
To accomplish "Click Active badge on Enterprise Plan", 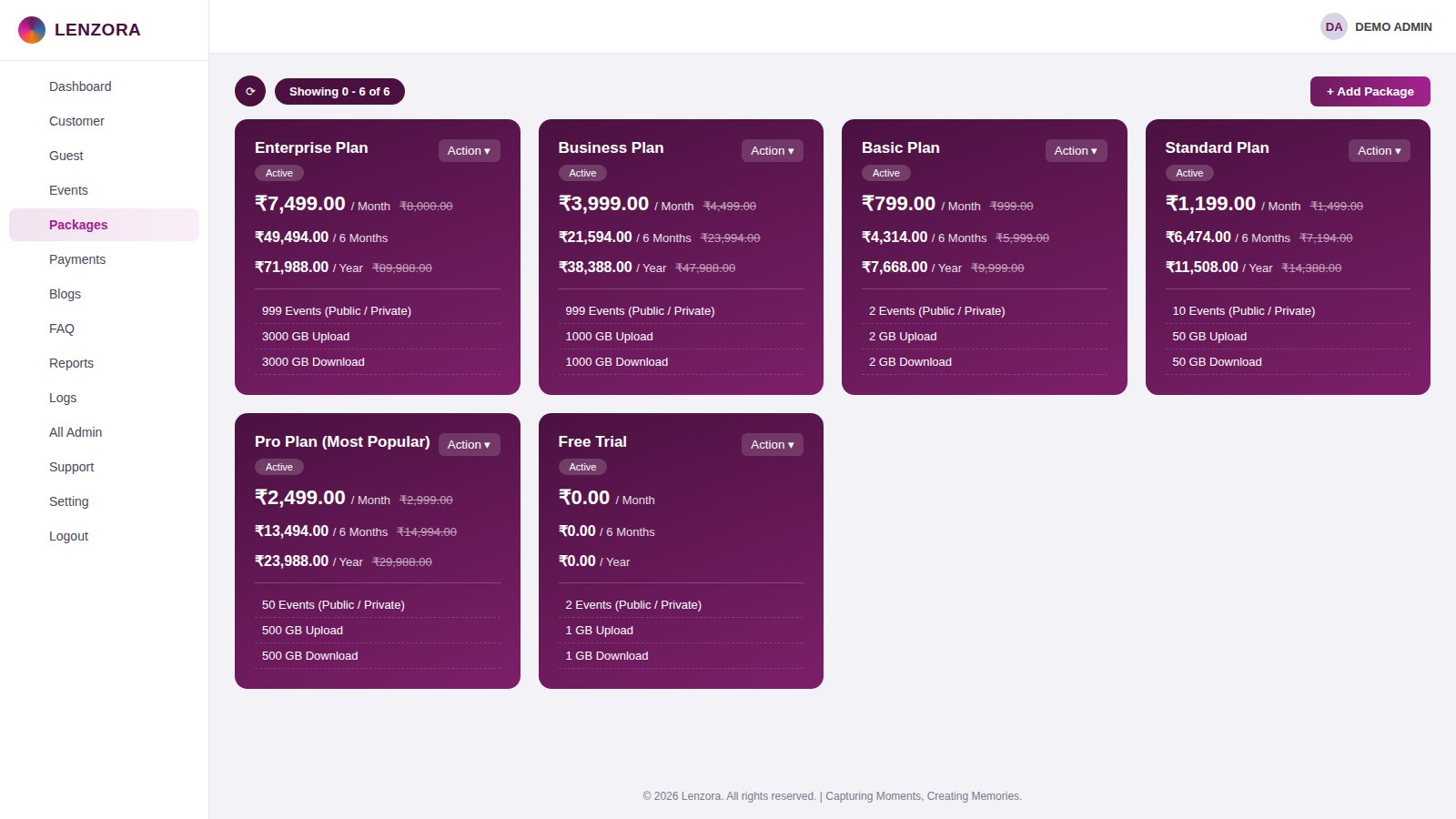I will [x=279, y=173].
